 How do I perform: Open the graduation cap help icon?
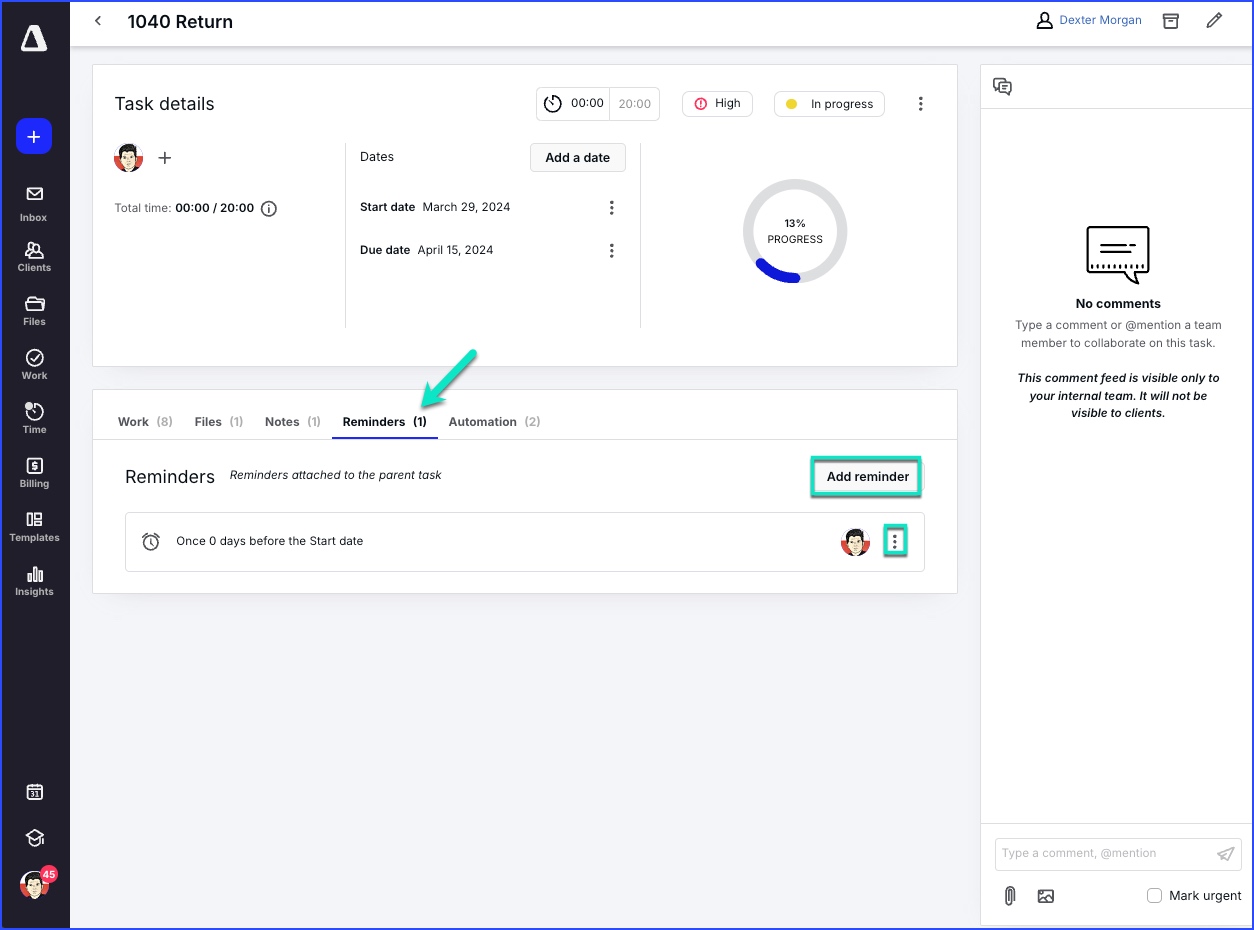[34, 838]
